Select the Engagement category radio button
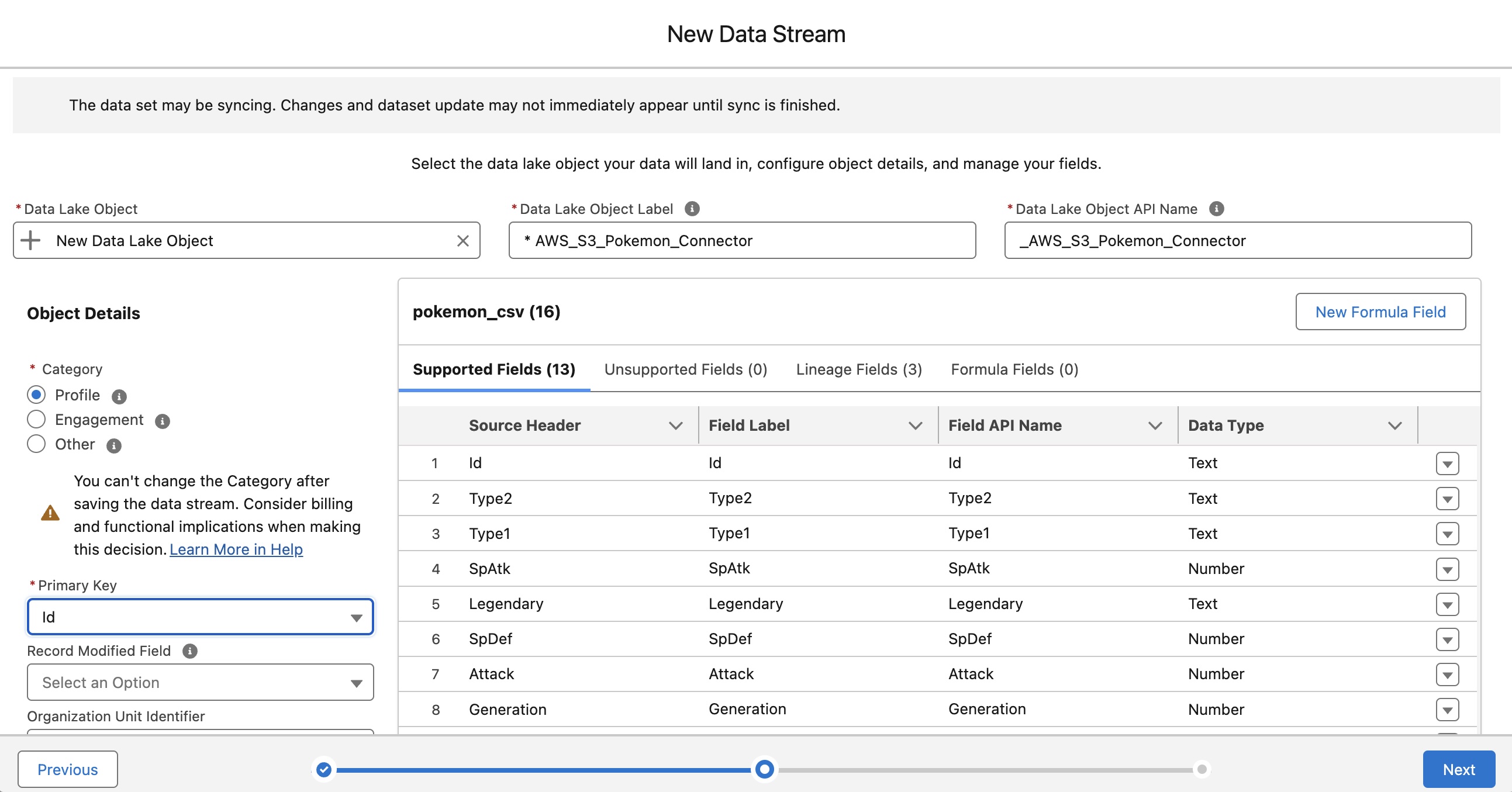This screenshot has height=792, width=1512. pos(36,420)
